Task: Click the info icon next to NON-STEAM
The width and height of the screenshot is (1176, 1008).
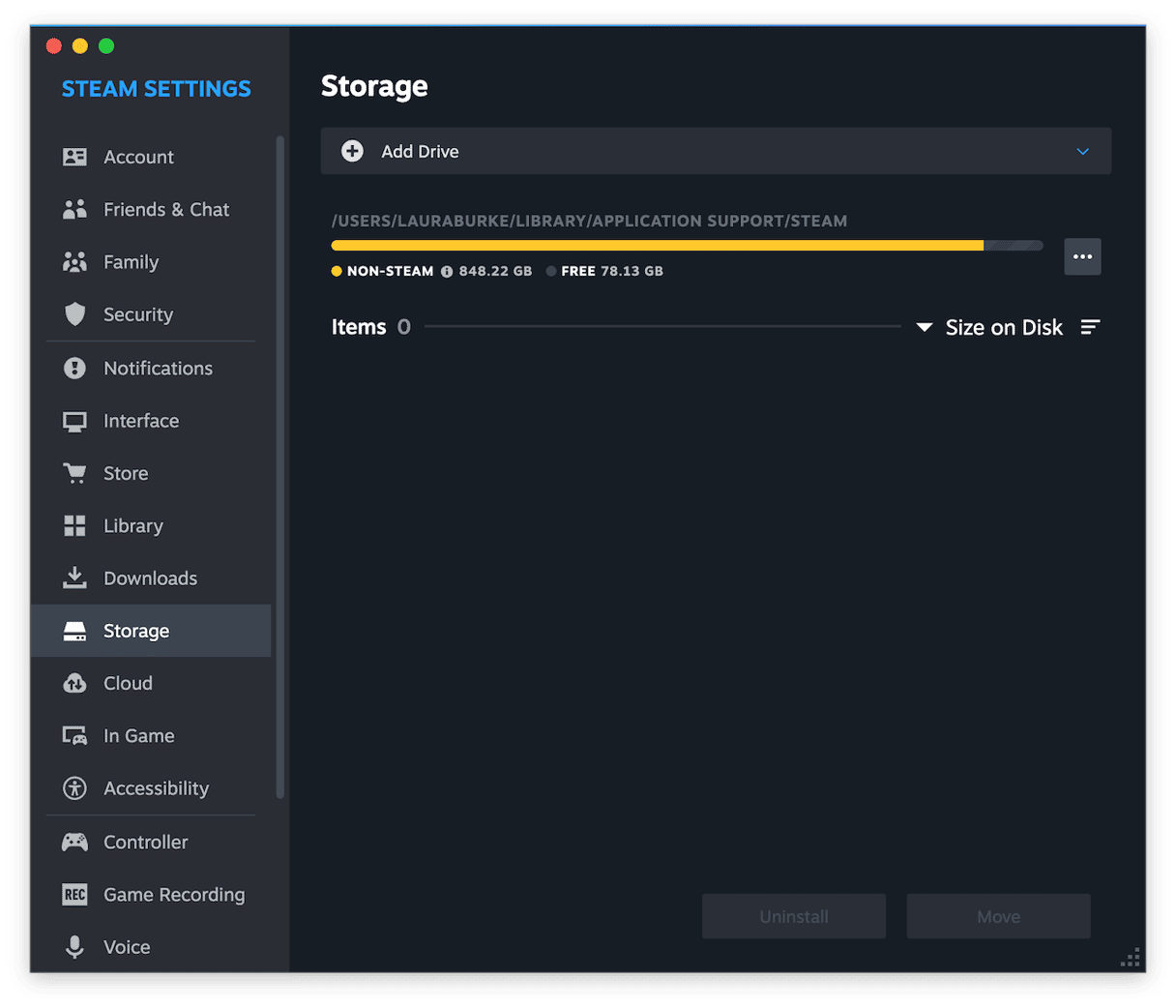Action: coord(447,272)
